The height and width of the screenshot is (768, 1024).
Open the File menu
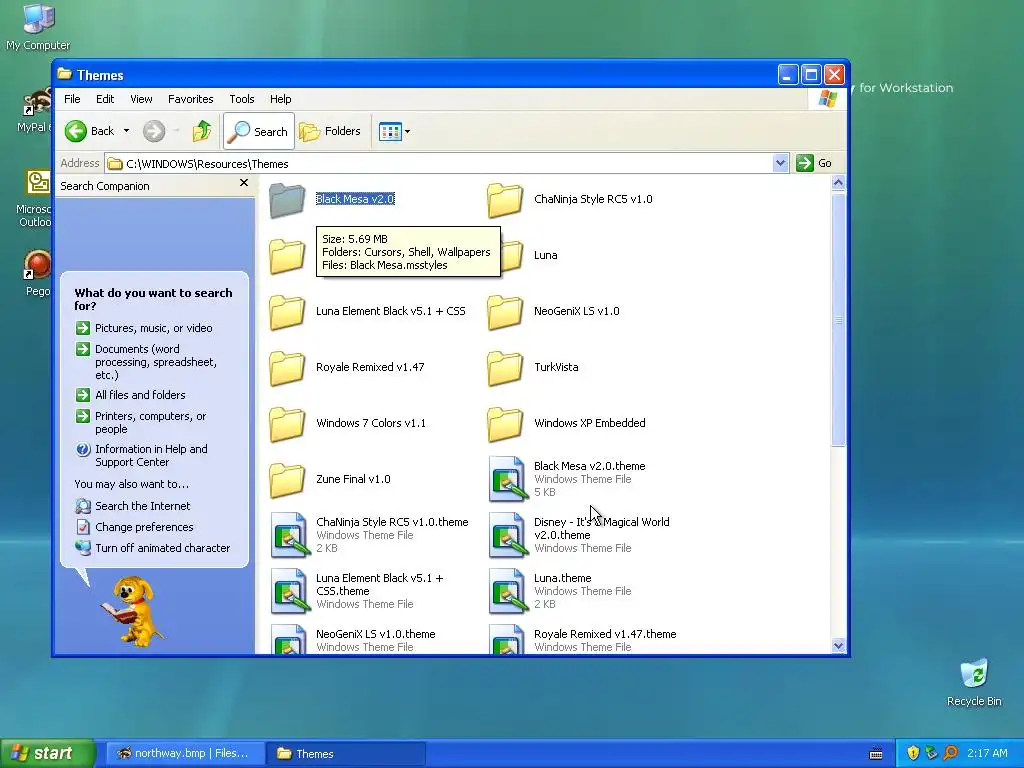72,99
